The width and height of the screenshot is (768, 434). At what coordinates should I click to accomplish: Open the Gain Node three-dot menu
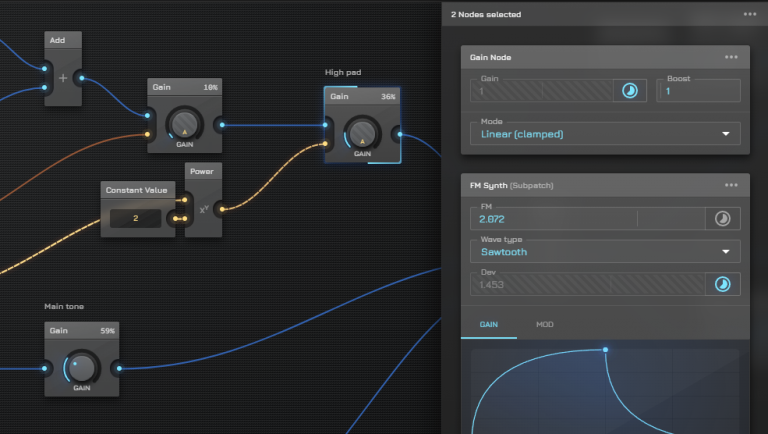tap(731, 57)
